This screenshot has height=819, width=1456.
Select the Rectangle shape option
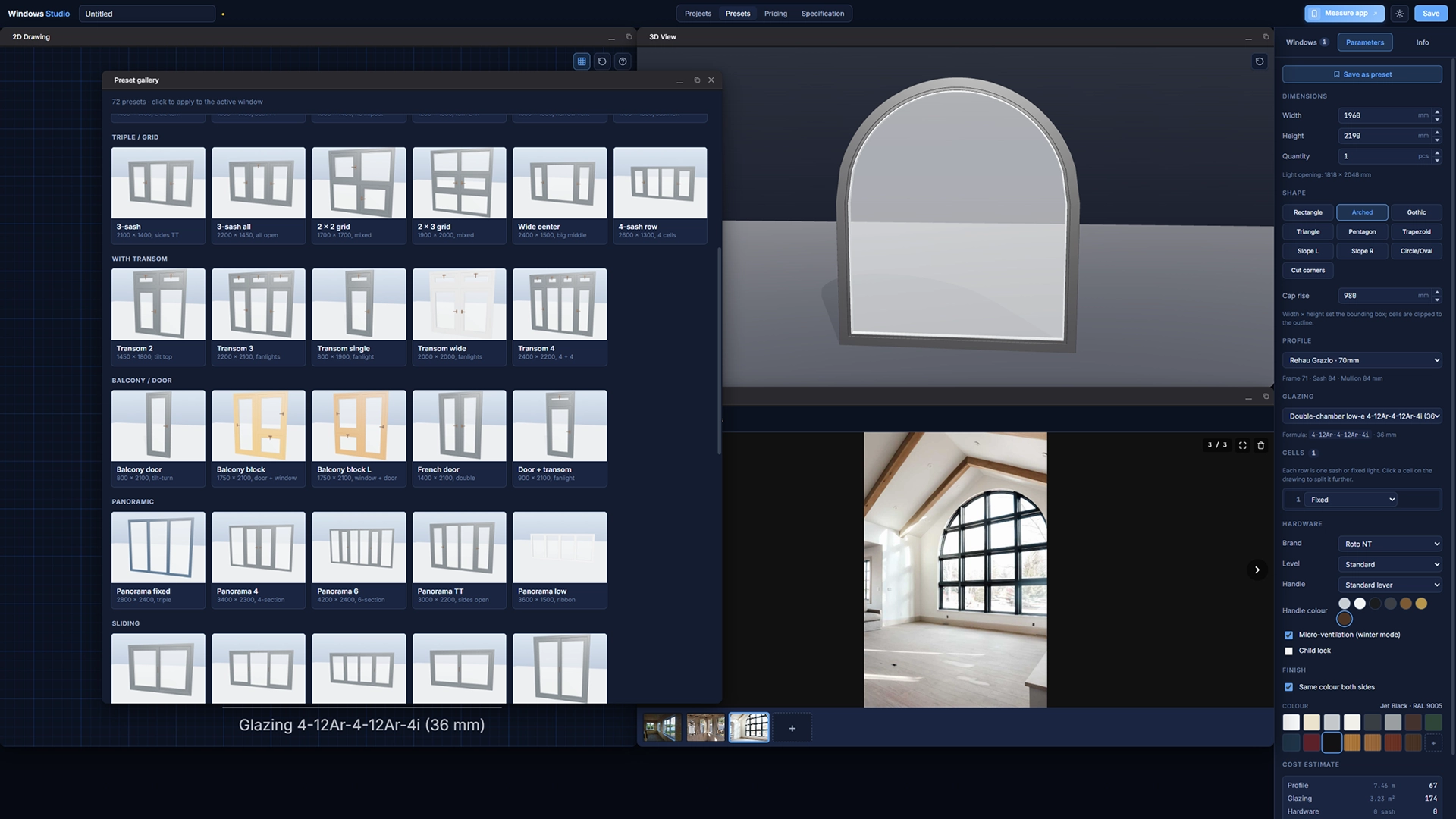tap(1308, 212)
